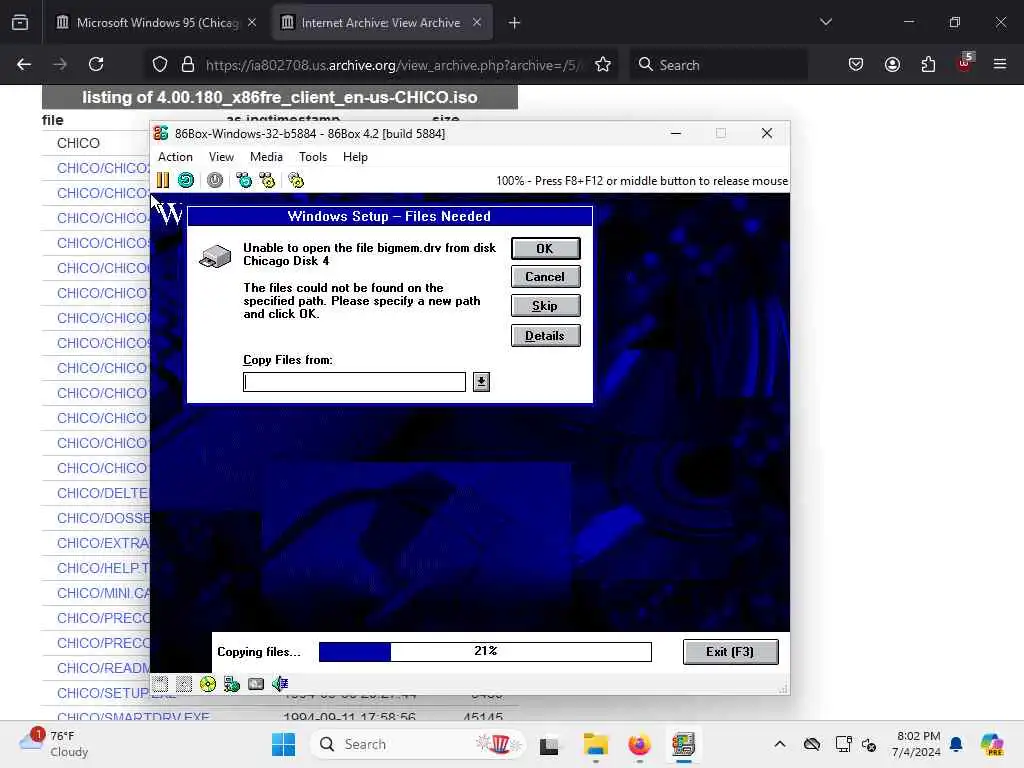Send Ctrl+Alt+Del via 86Box toolbar icon
This screenshot has width=1024, height=768.
click(x=244, y=180)
